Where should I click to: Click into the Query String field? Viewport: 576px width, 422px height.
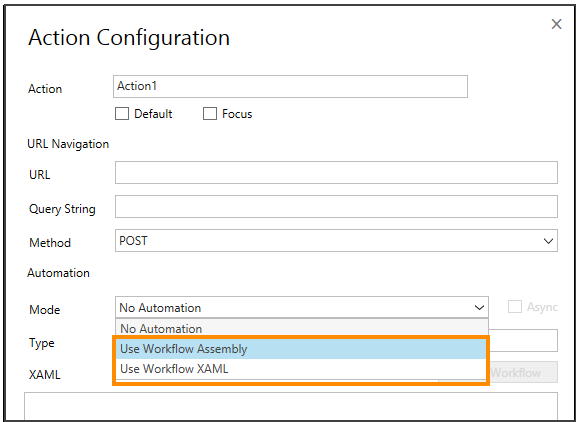[x=336, y=206]
